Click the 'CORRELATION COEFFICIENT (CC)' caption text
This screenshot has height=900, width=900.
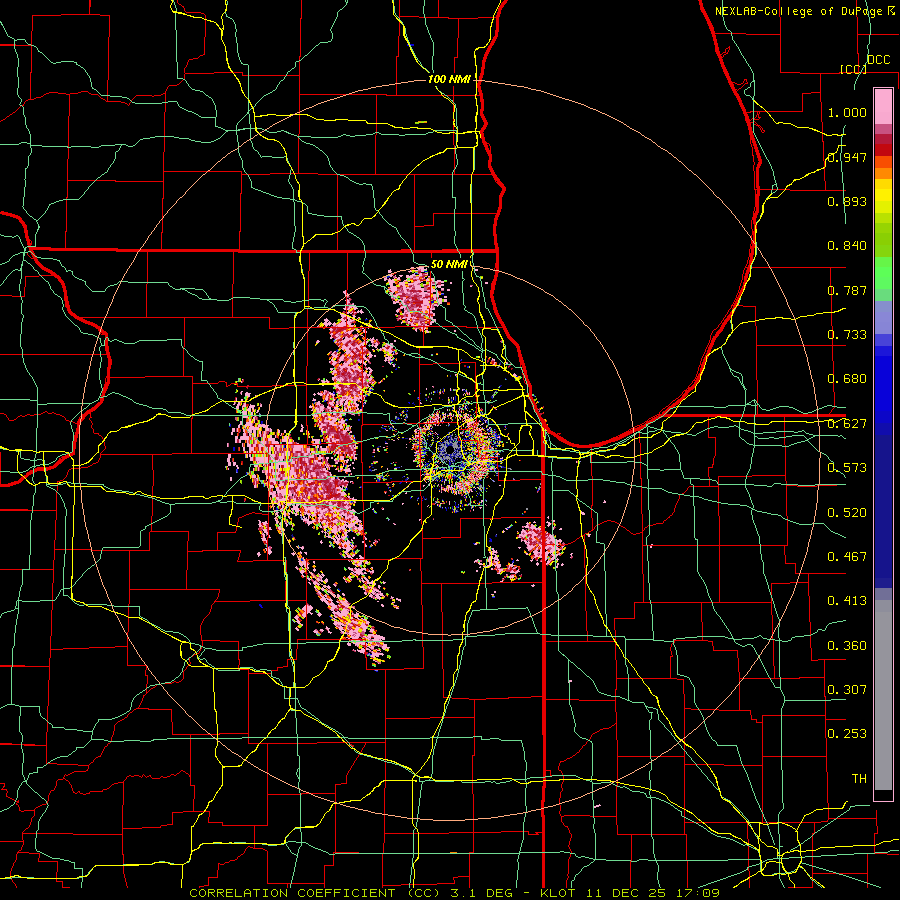pos(315,893)
